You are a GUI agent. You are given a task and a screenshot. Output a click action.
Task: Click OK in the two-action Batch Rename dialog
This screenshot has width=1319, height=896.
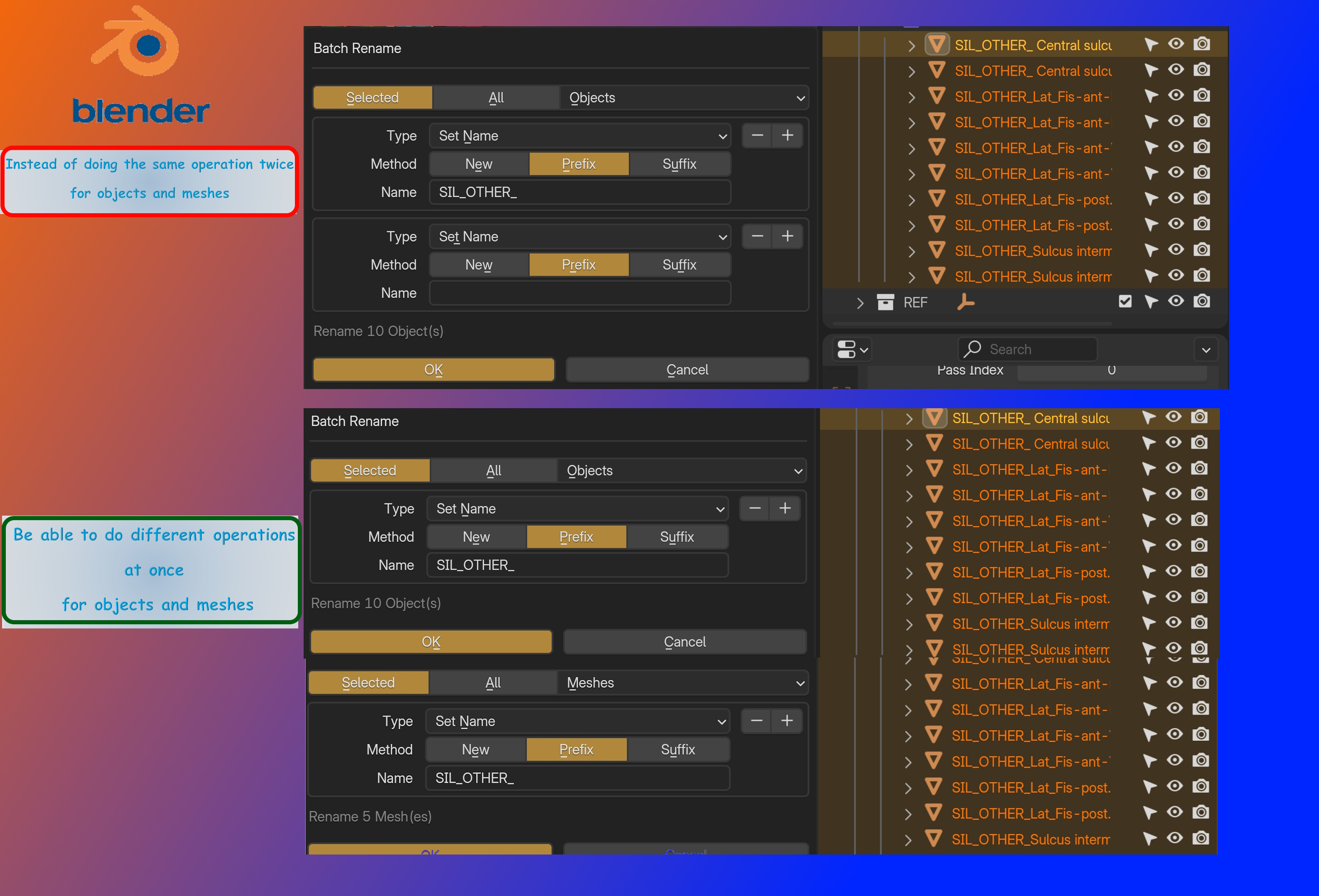click(x=433, y=370)
